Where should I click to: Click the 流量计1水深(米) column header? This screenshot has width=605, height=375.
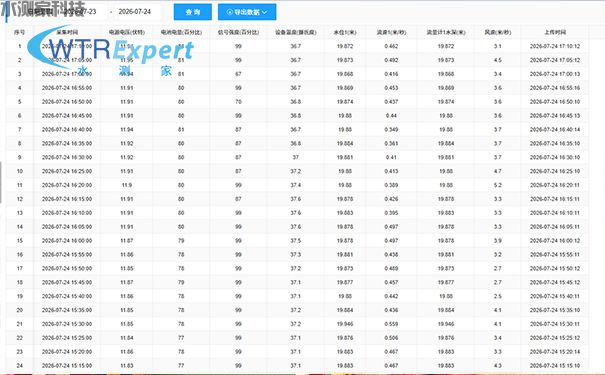click(446, 32)
